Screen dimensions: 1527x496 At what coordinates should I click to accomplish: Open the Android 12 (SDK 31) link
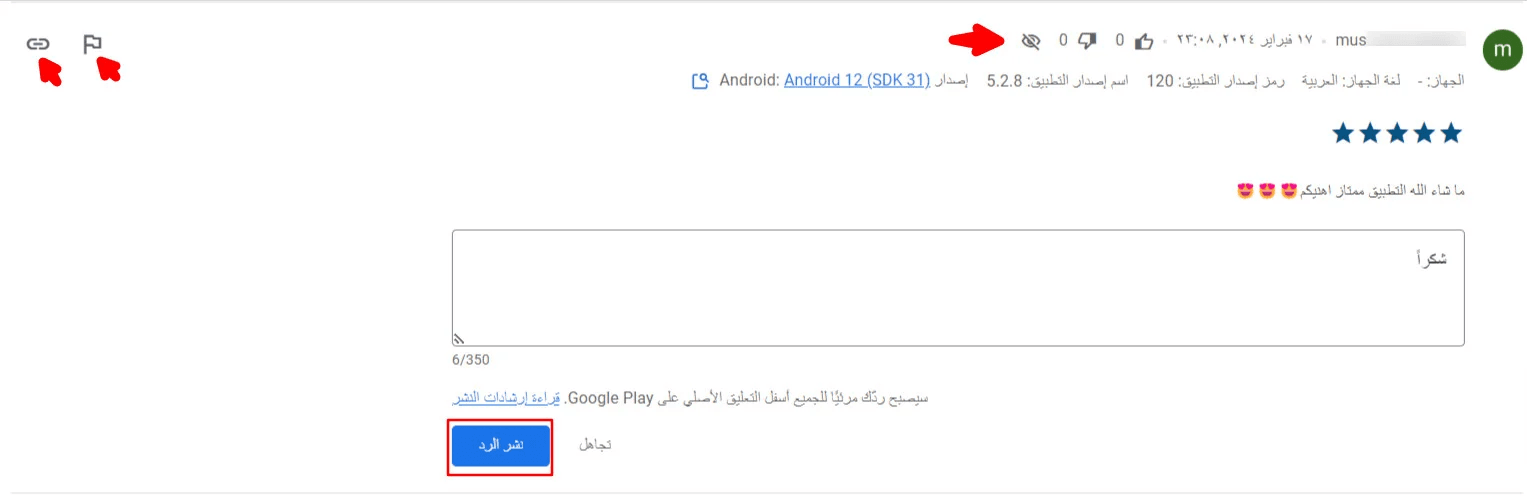[857, 80]
